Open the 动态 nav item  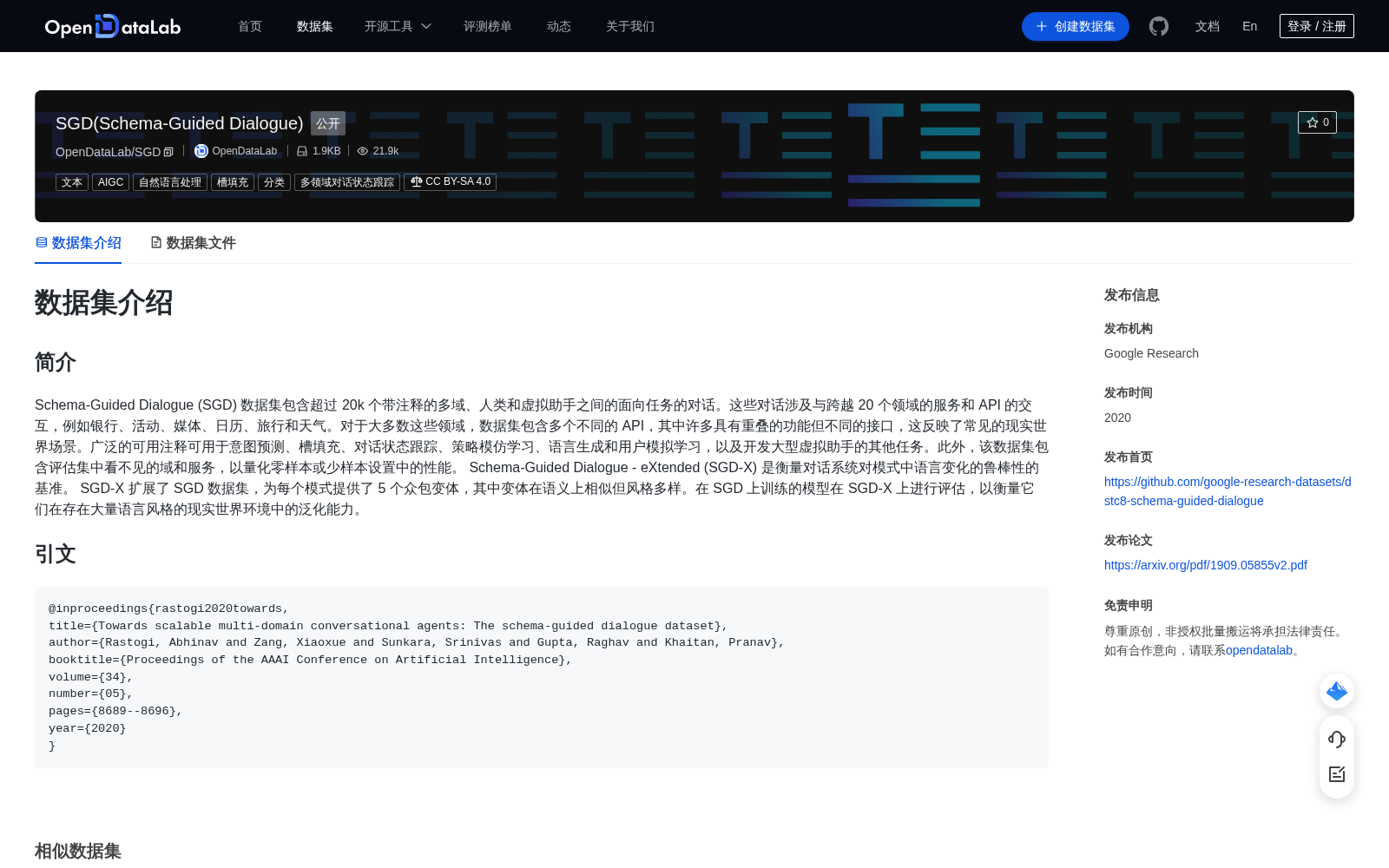(x=559, y=26)
